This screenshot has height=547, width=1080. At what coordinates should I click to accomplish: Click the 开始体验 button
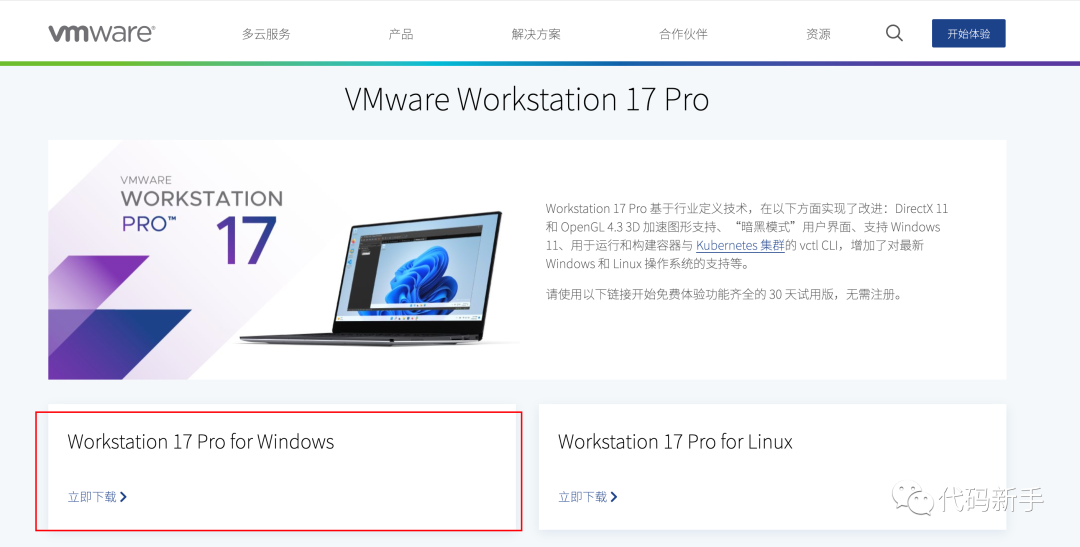click(x=968, y=33)
